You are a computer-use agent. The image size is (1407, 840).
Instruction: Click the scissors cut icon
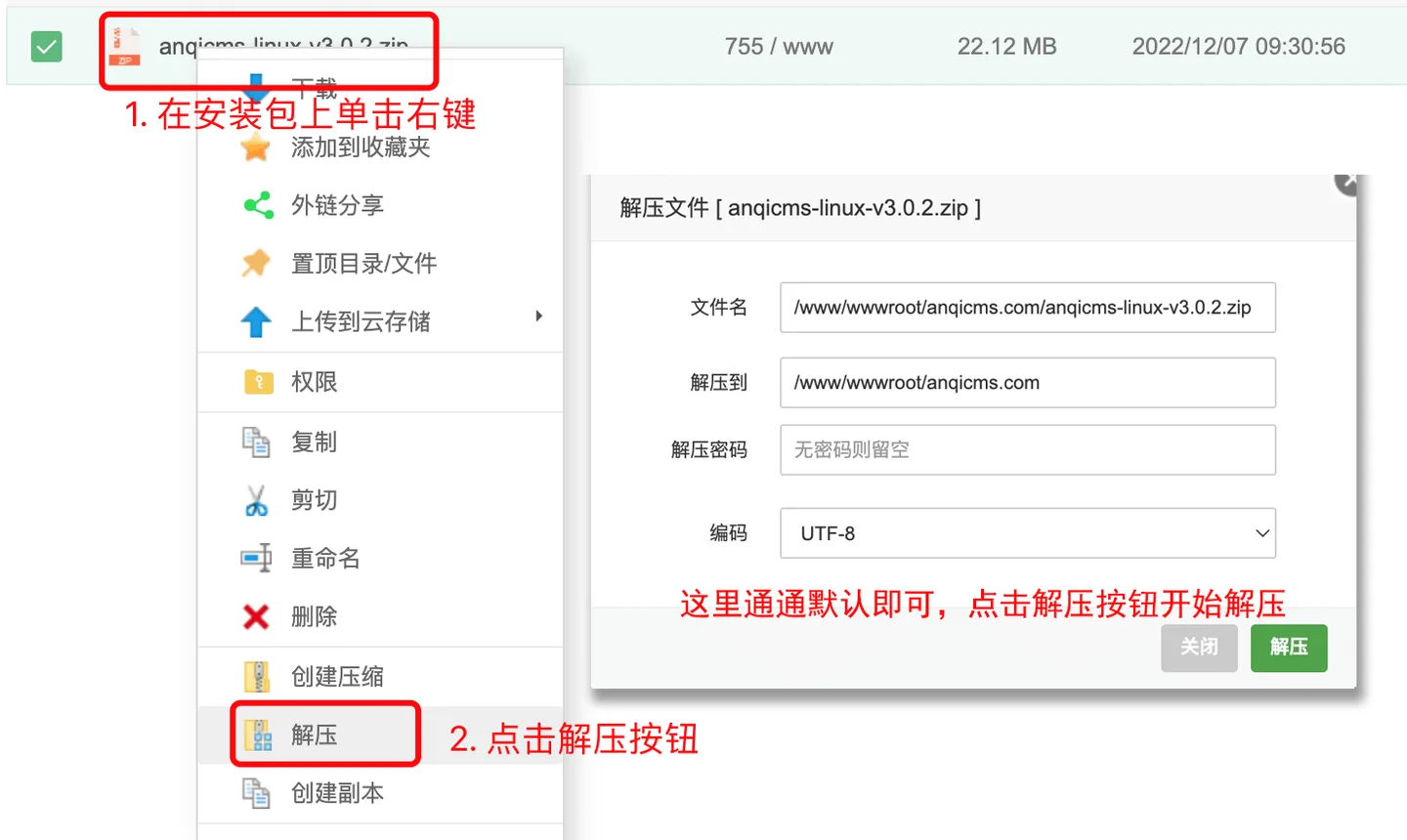256,500
